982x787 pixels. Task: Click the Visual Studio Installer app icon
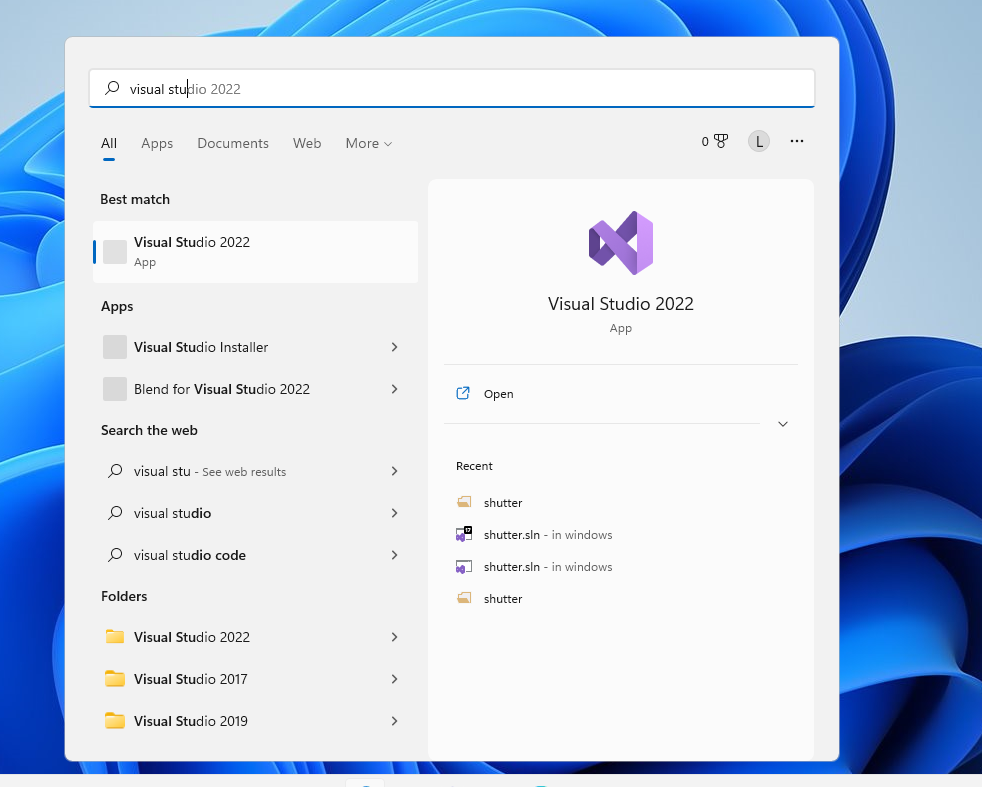click(x=115, y=347)
